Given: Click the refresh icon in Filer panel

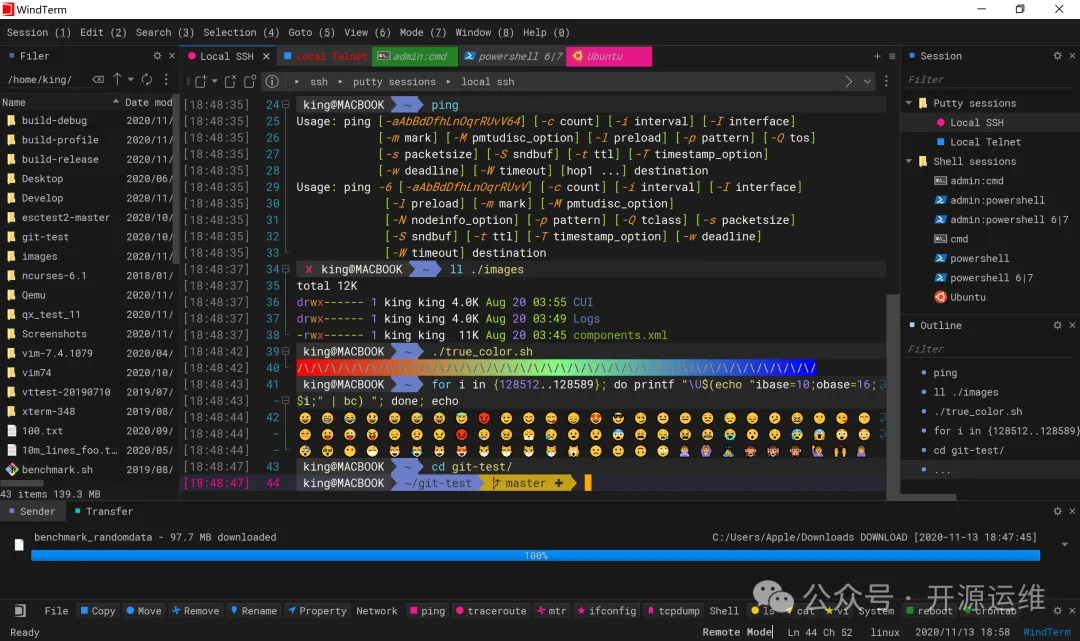Looking at the screenshot, I should [147, 79].
